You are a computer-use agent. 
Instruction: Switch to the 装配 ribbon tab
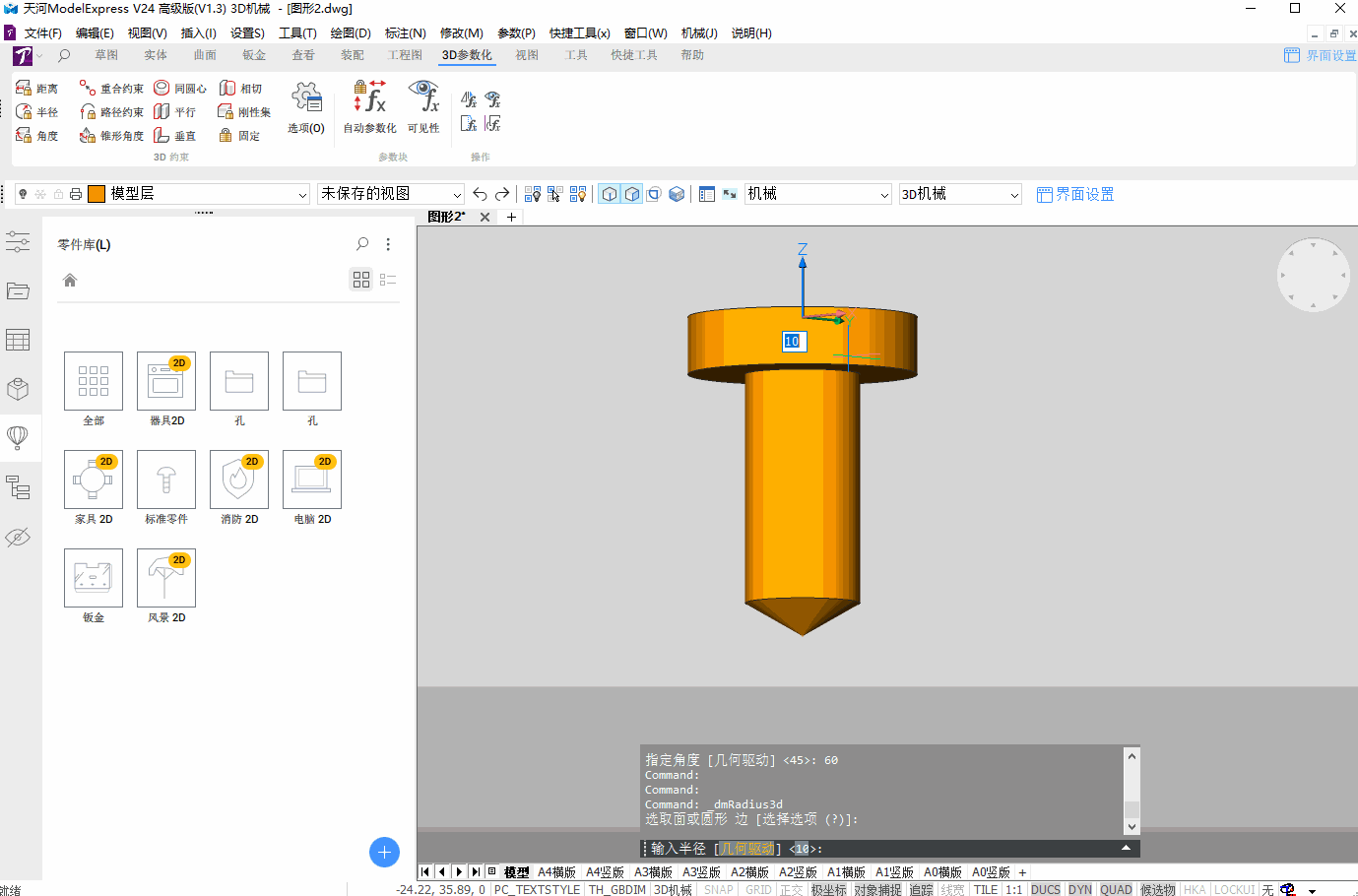coord(353,55)
